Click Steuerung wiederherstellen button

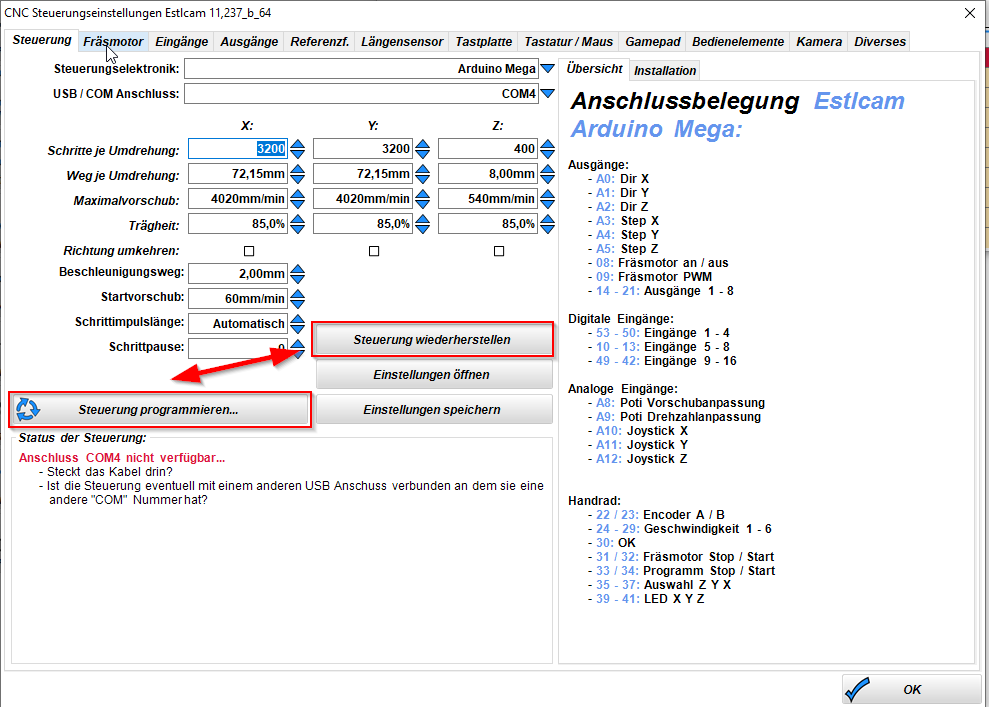click(432, 339)
